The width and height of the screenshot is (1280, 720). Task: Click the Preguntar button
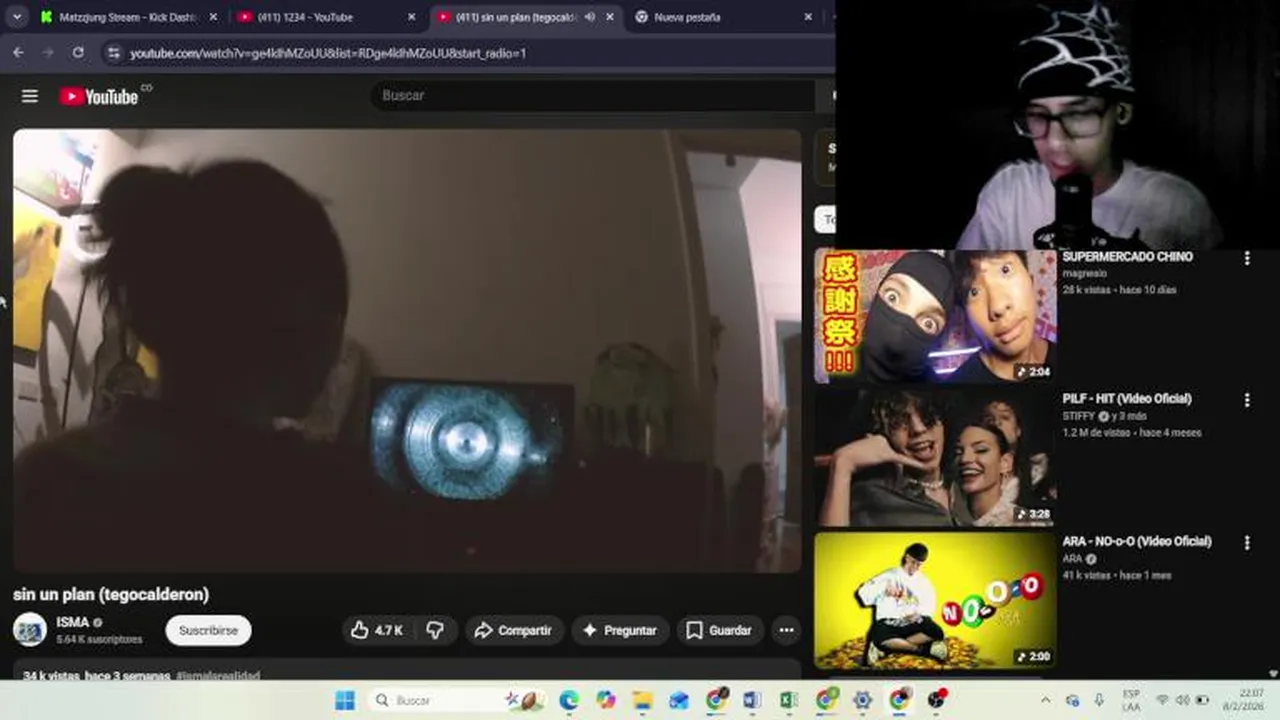tap(620, 630)
